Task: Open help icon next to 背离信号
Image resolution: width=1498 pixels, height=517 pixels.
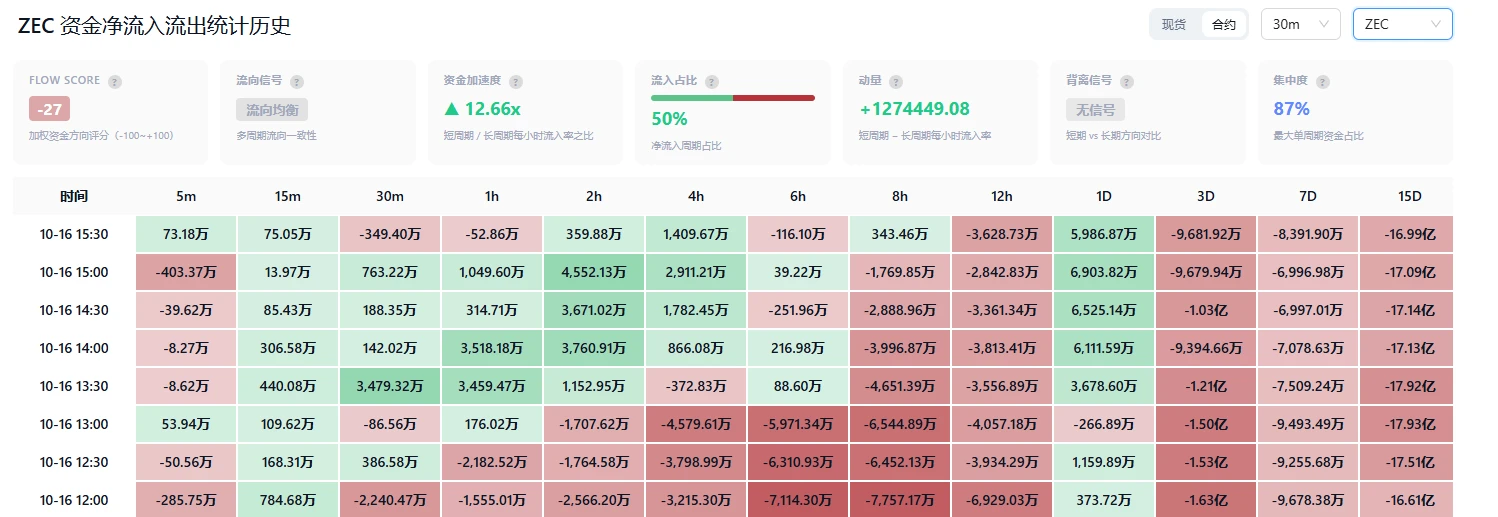Action: [x=1127, y=81]
